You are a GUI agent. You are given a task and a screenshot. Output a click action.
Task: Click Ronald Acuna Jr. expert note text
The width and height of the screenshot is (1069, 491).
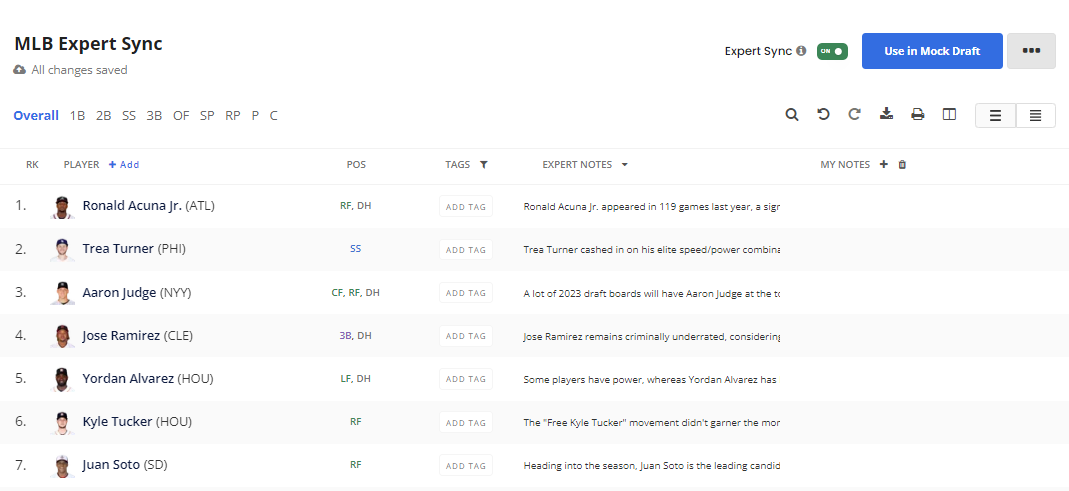pos(652,206)
